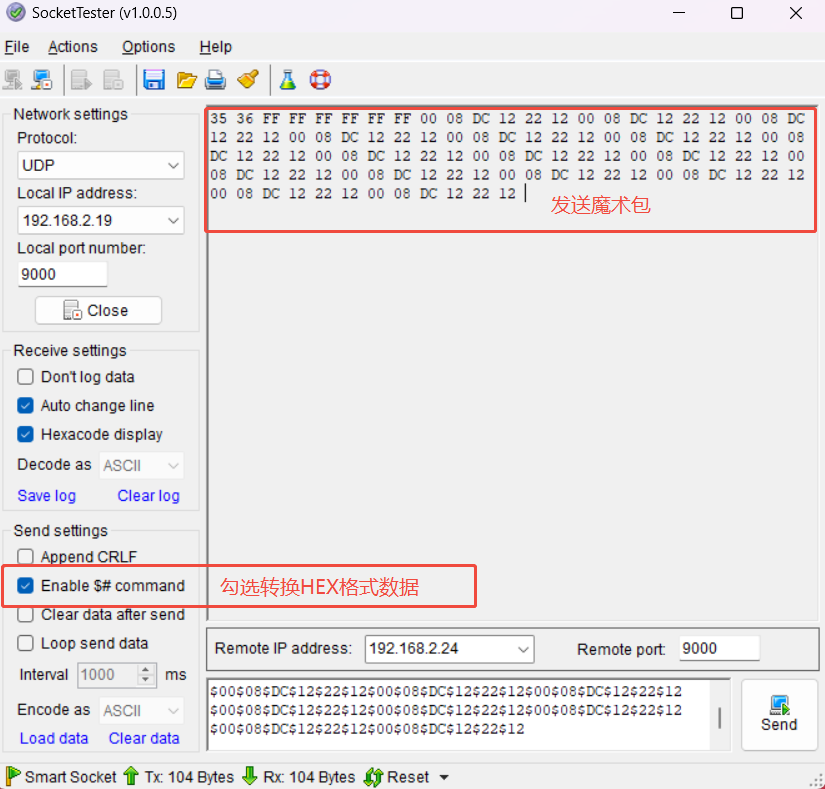
Task: Open the Options menu
Action: click(148, 47)
